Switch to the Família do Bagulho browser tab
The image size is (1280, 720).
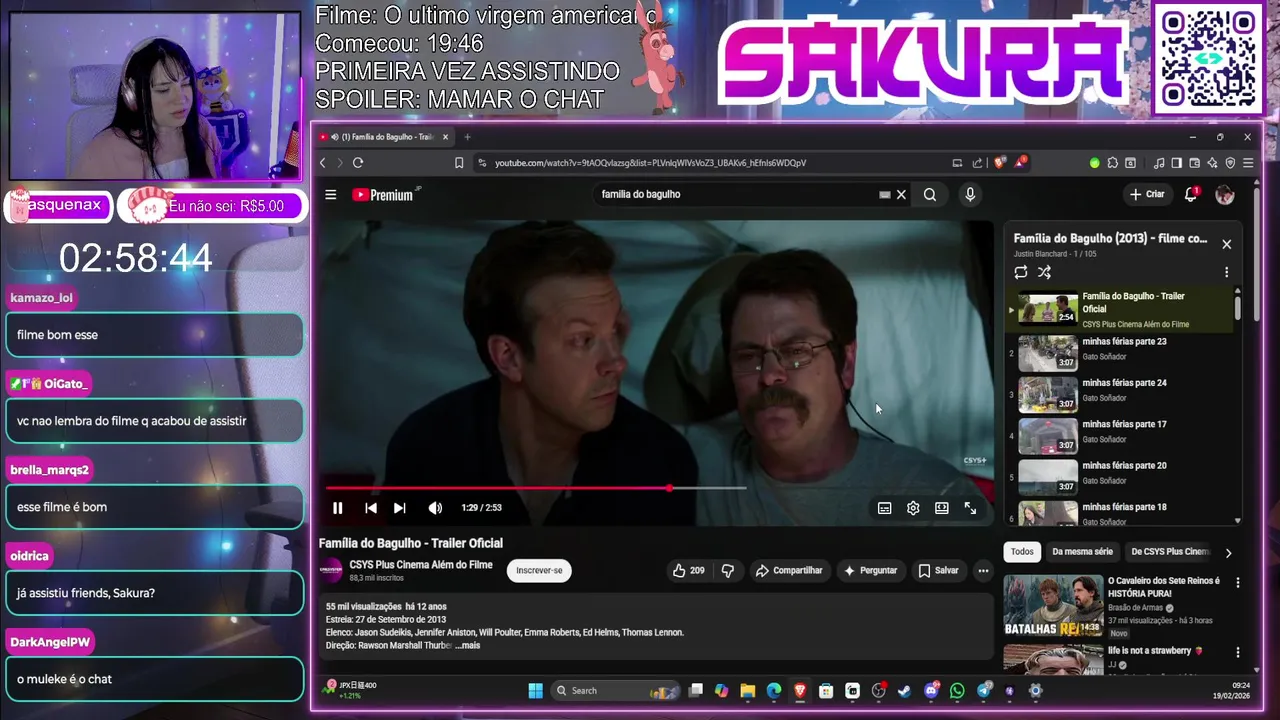387,137
